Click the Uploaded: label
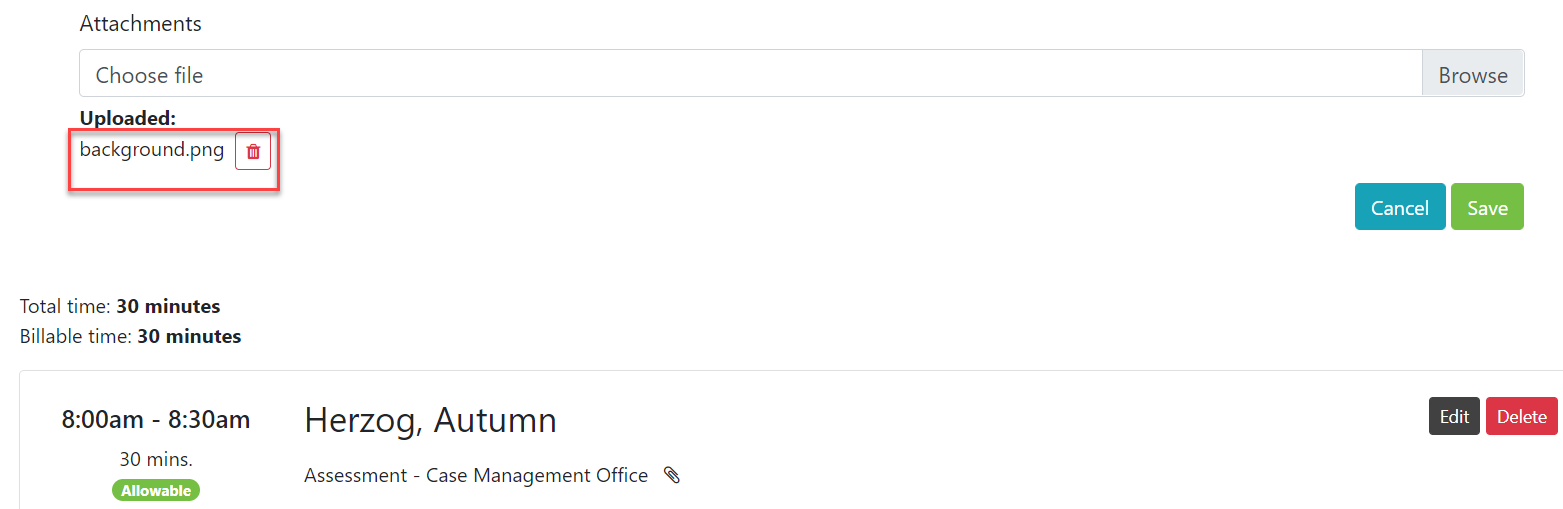The image size is (1563, 509). click(128, 118)
